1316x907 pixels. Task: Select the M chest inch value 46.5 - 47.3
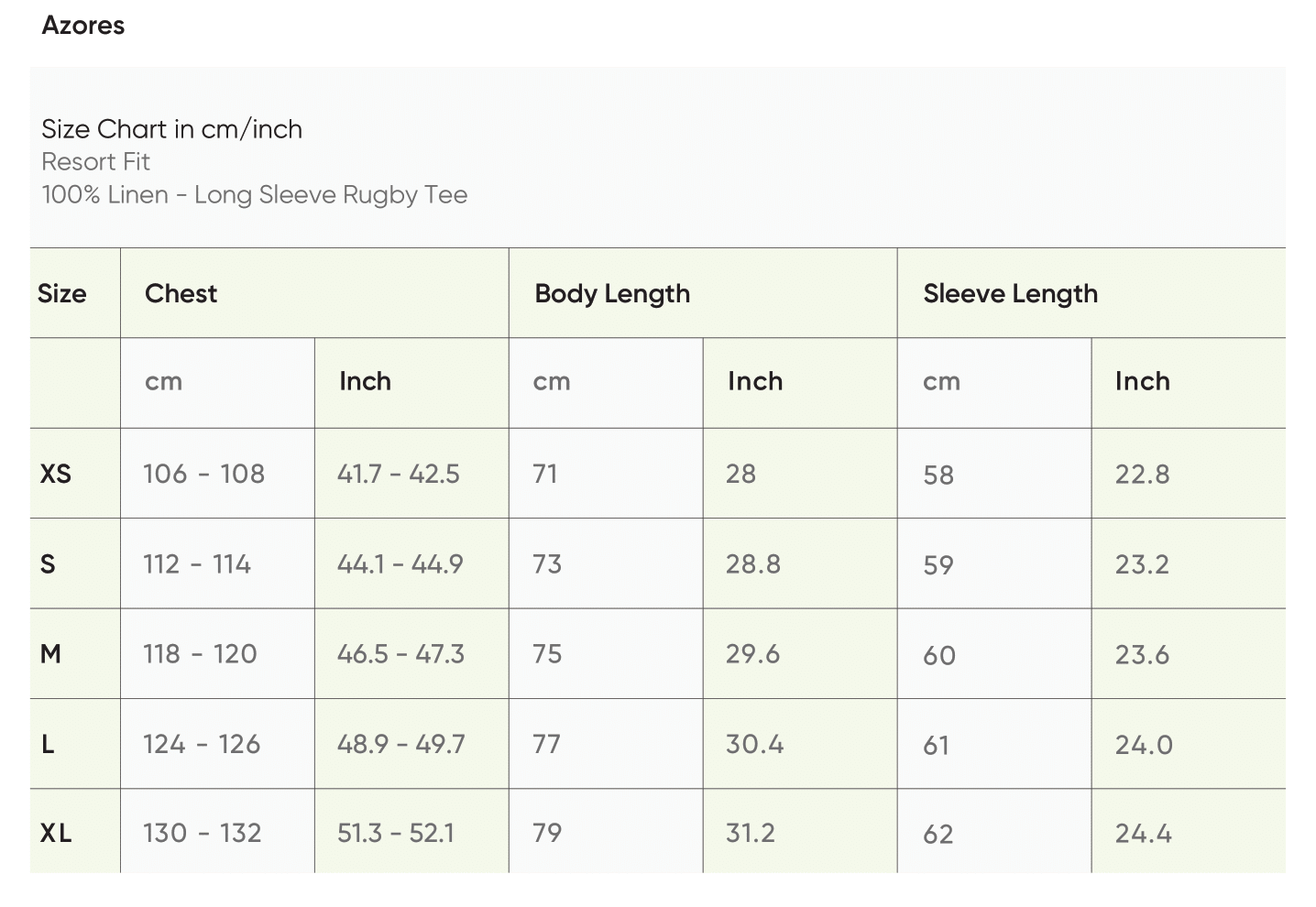click(x=400, y=654)
